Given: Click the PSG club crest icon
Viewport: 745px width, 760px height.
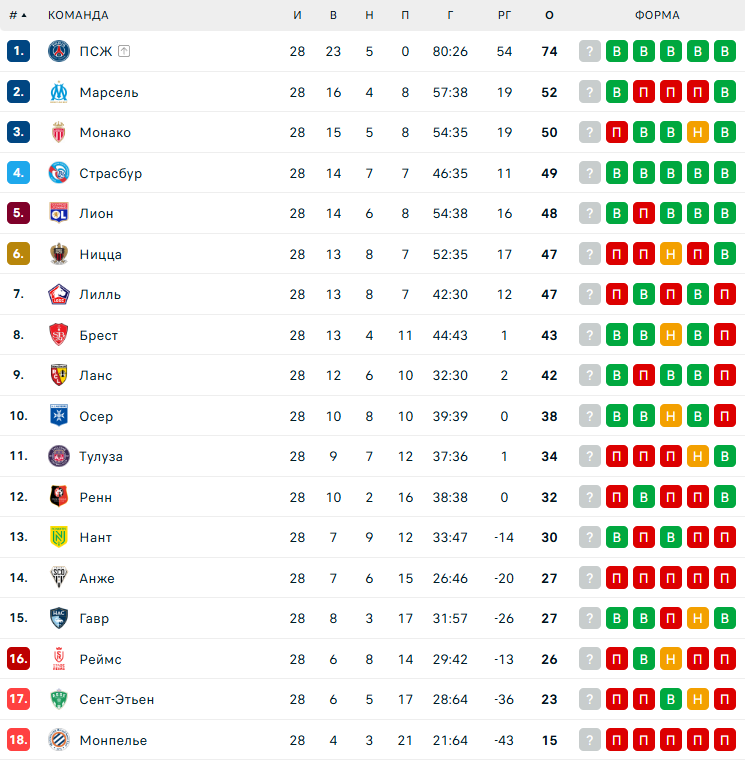Looking at the screenshot, I should (58, 51).
